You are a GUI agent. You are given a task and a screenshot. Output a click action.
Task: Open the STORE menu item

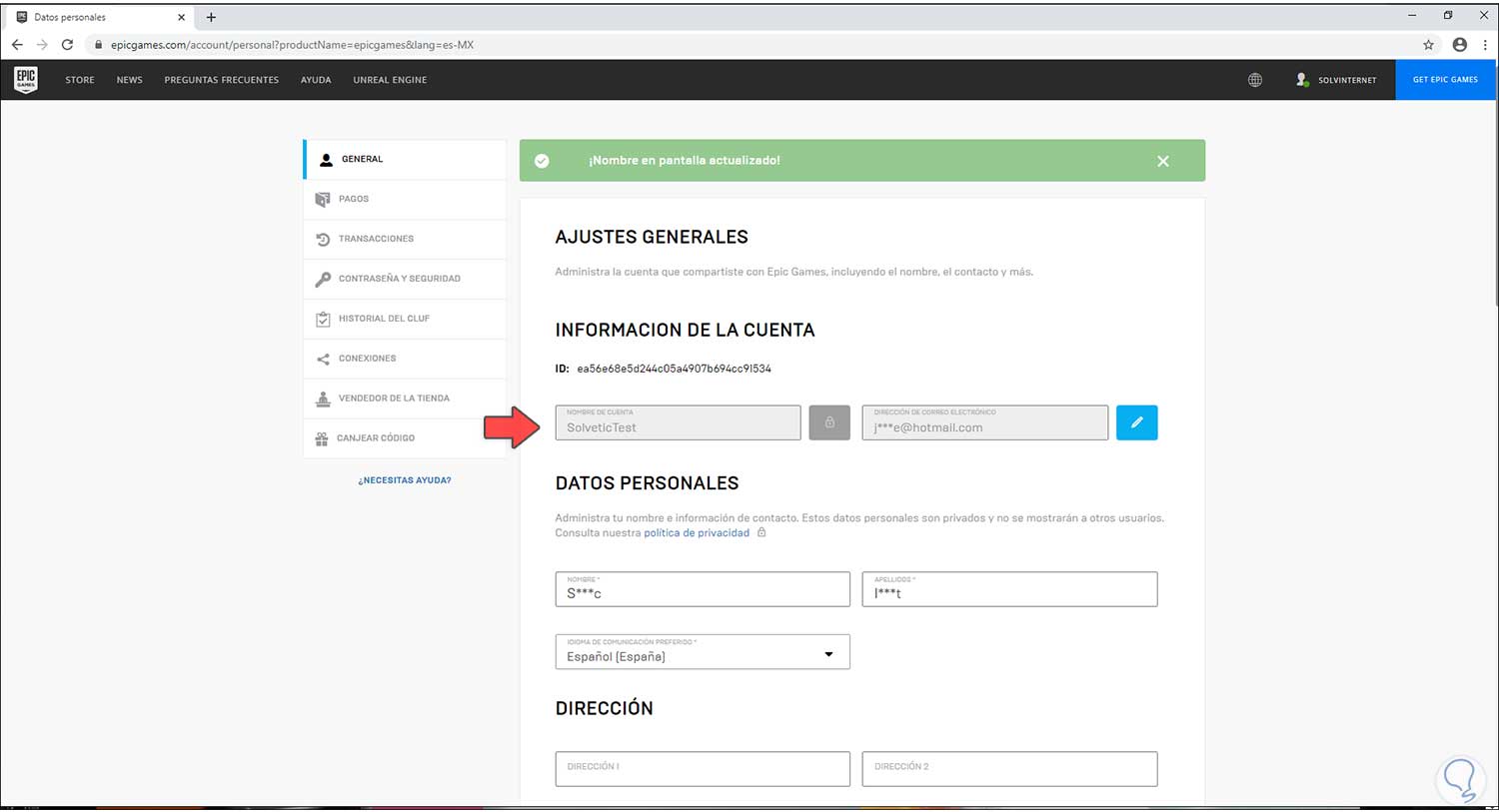click(80, 80)
